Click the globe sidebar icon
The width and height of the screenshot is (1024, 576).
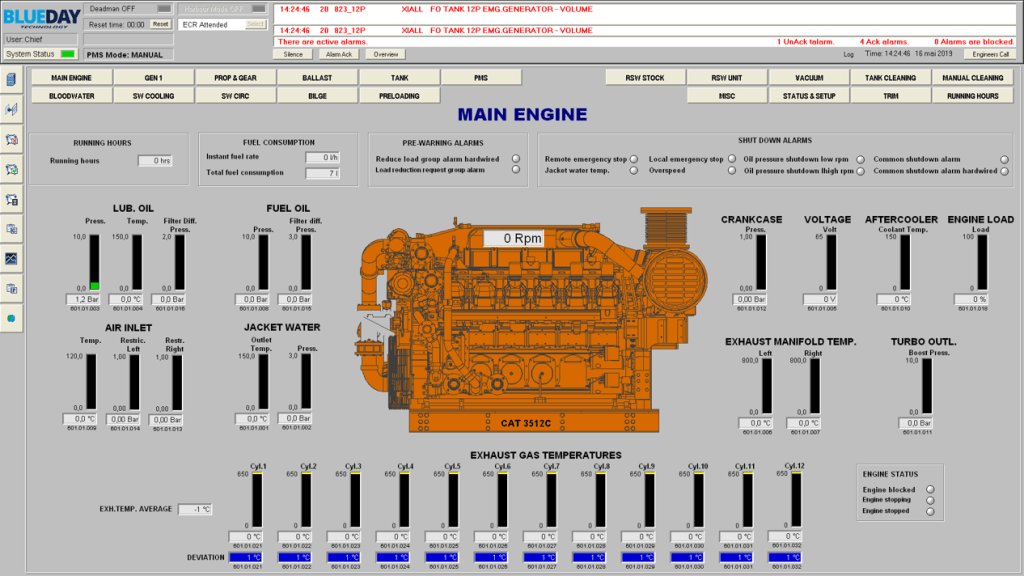click(11, 319)
